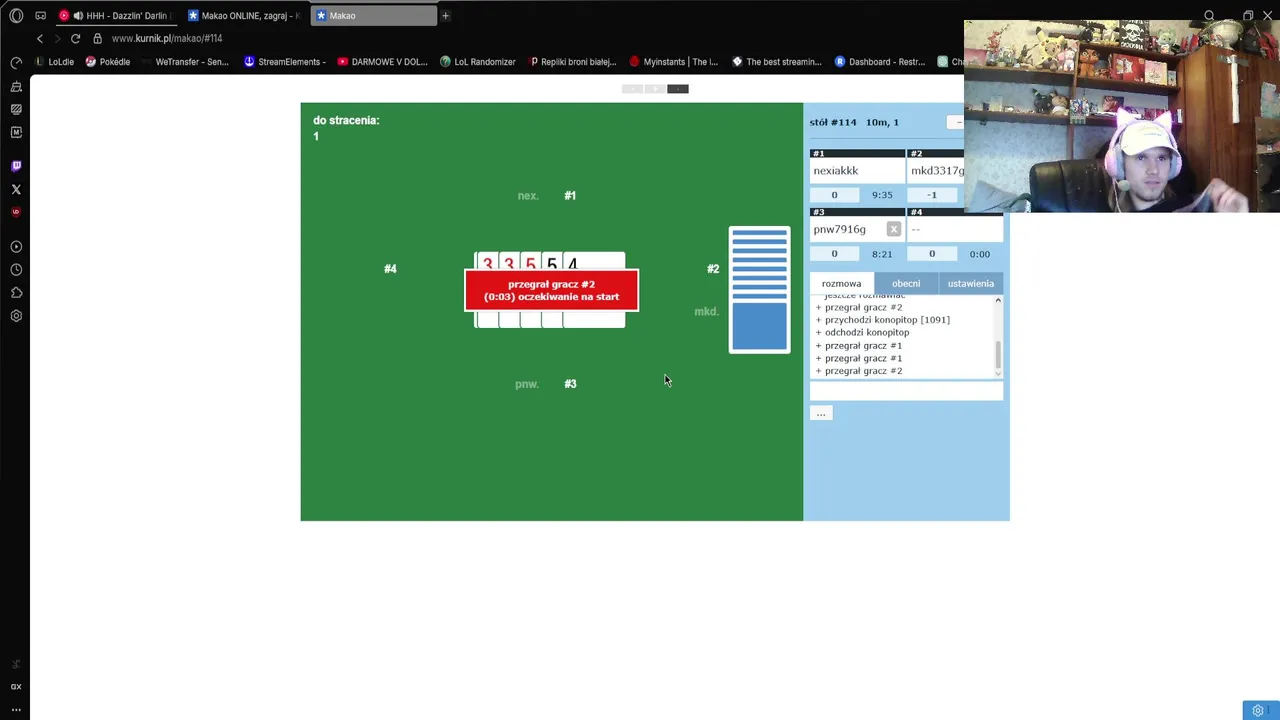This screenshot has height=720, width=1280.
Task: Open the LoLdle bookmark
Action: click(x=54, y=62)
